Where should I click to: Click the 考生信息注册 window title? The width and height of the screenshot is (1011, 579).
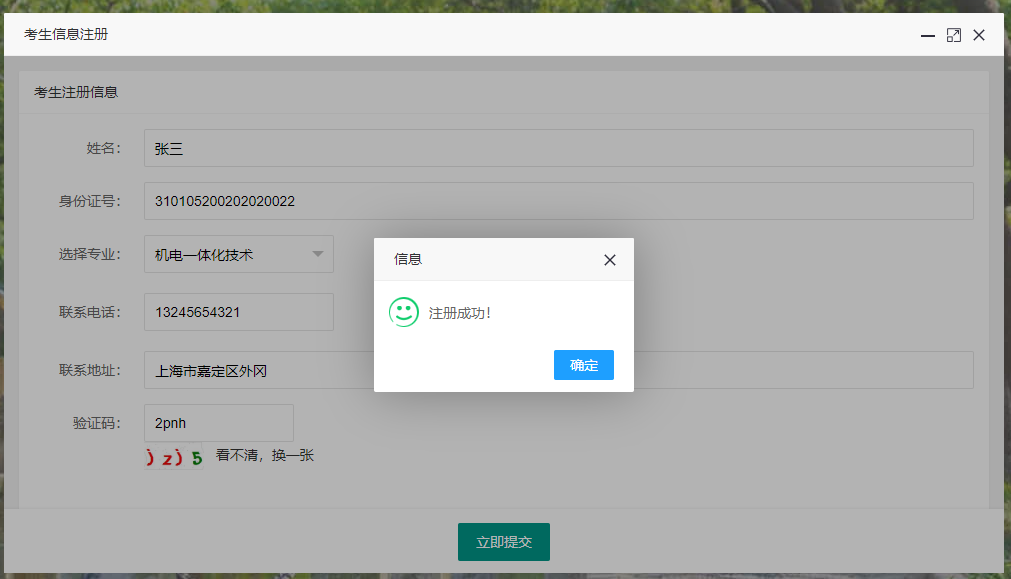coord(66,35)
